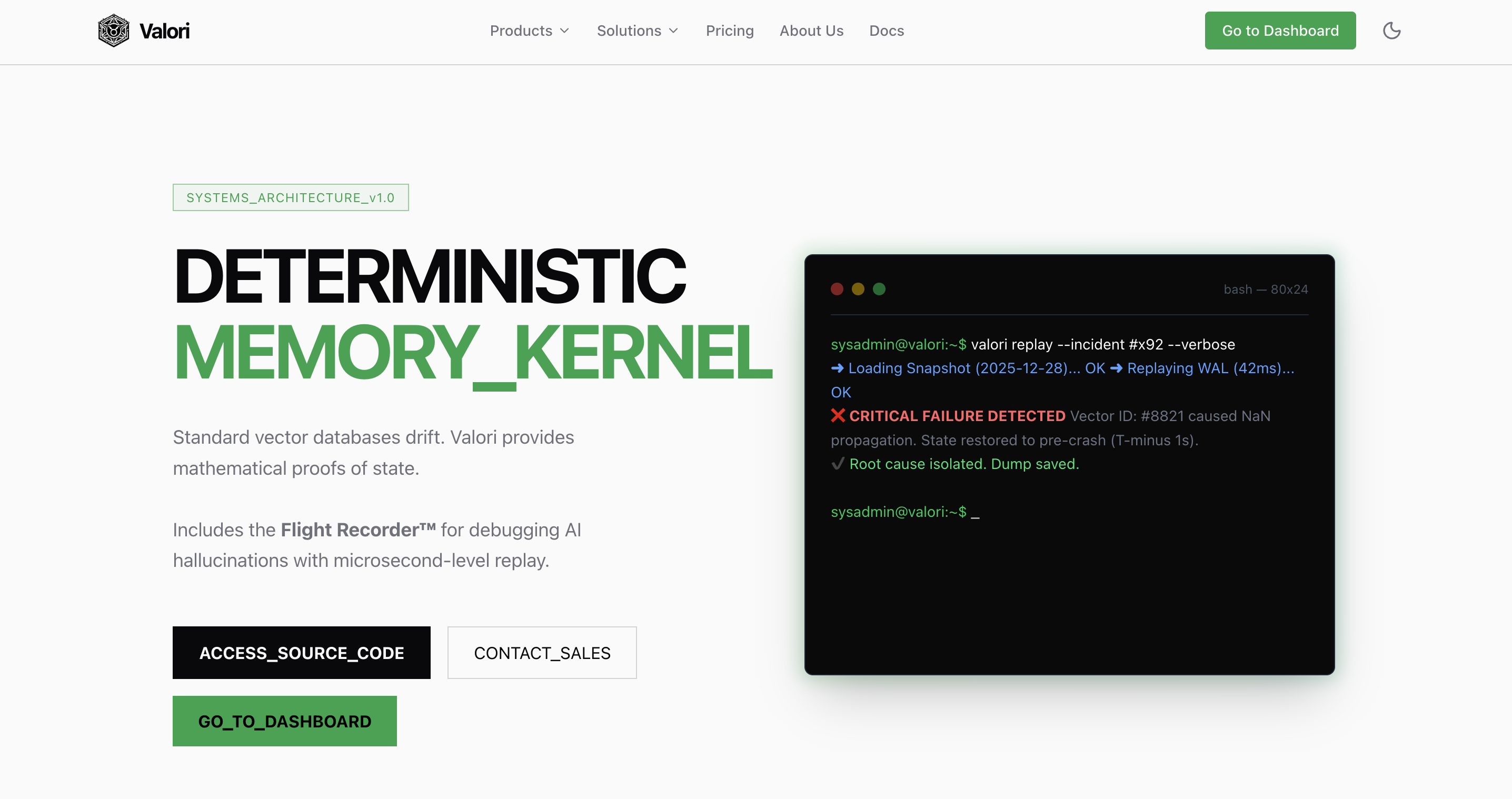Navigate to Docs
This screenshot has width=1512, height=799.
click(887, 31)
